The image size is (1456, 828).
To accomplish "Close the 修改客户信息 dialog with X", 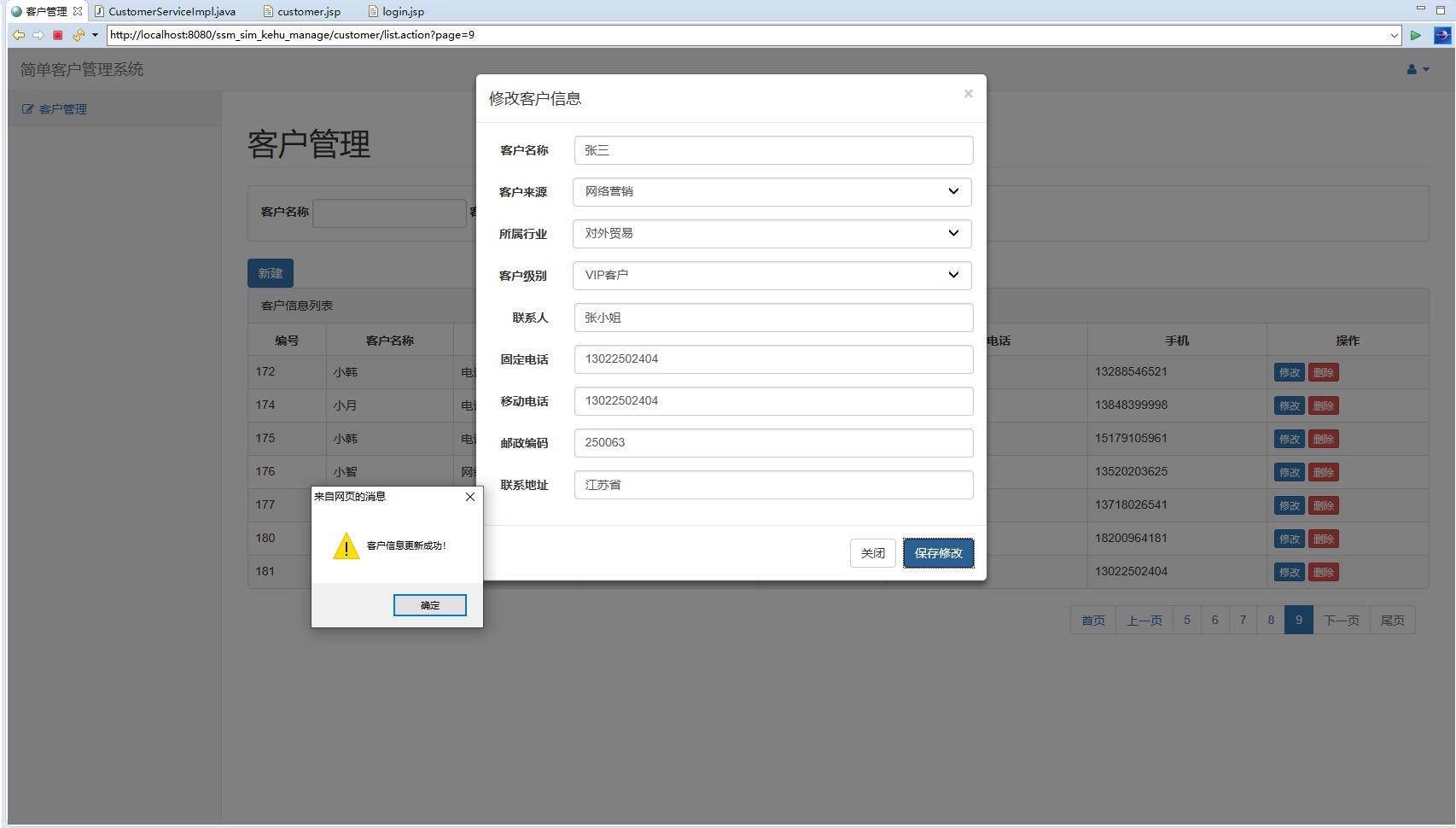I will click(x=968, y=93).
